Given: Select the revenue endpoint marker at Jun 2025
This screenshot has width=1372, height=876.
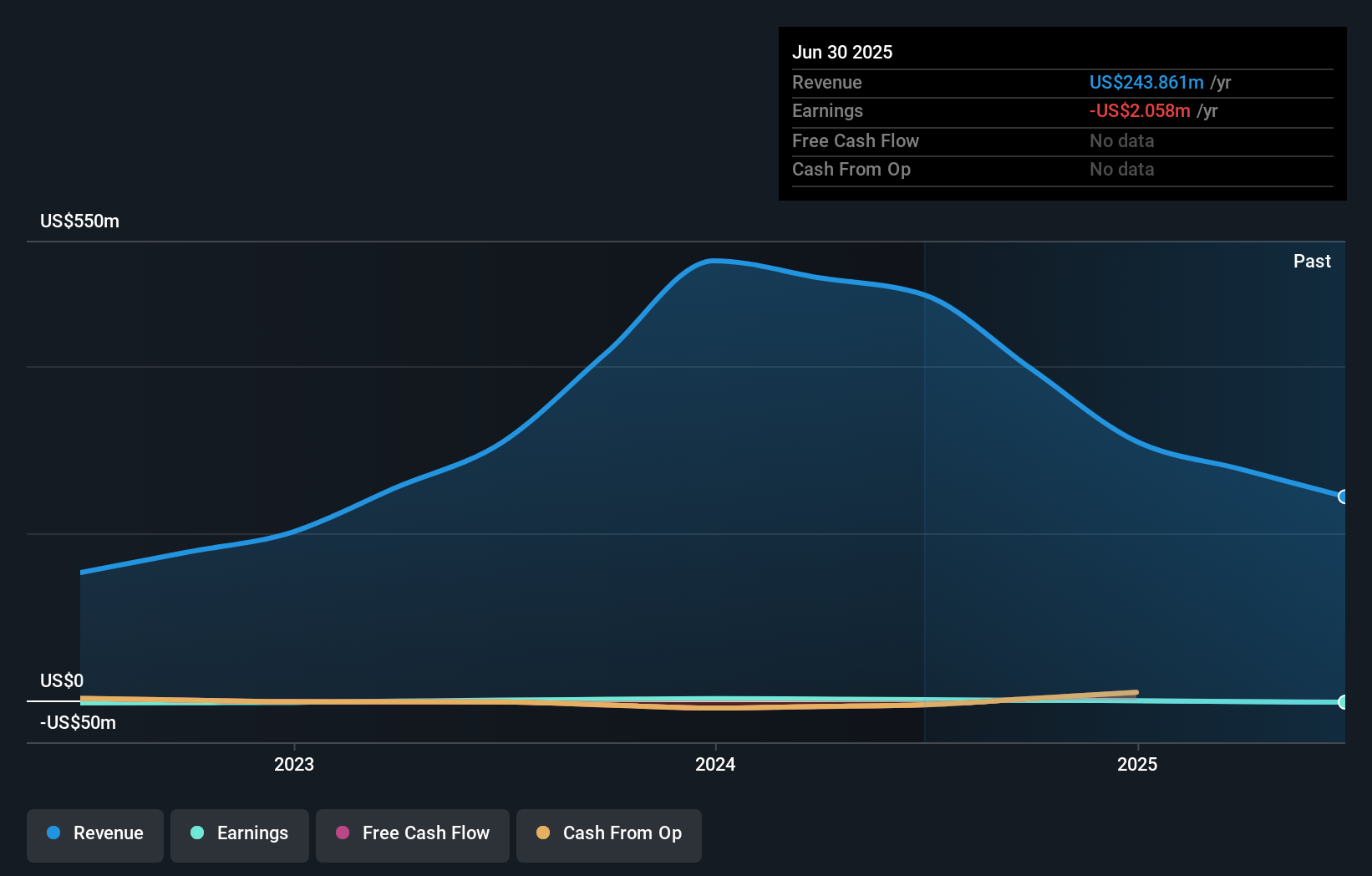Looking at the screenshot, I should pyautogui.click(x=1344, y=497).
